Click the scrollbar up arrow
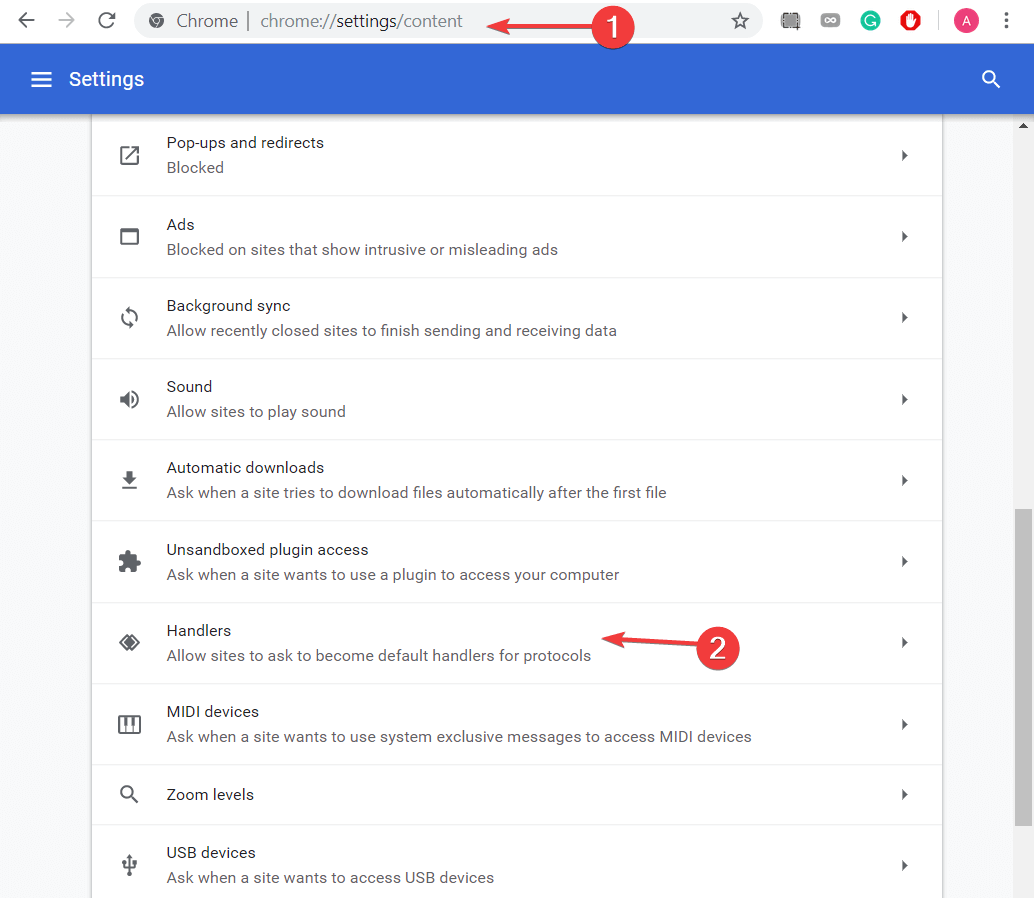This screenshot has height=898, width=1034. pyautogui.click(x=1023, y=125)
